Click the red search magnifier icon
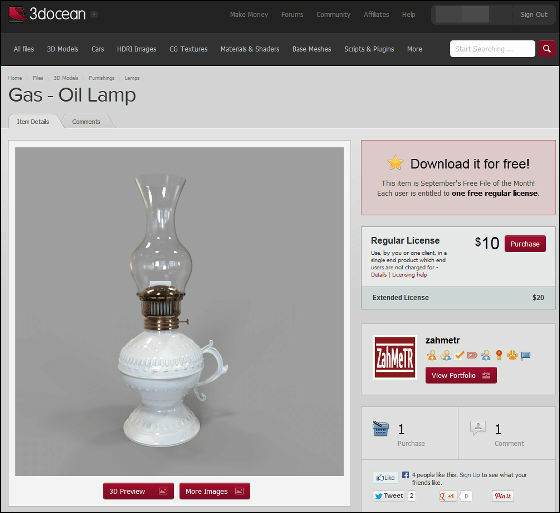The height and width of the screenshot is (513, 560). [546, 49]
